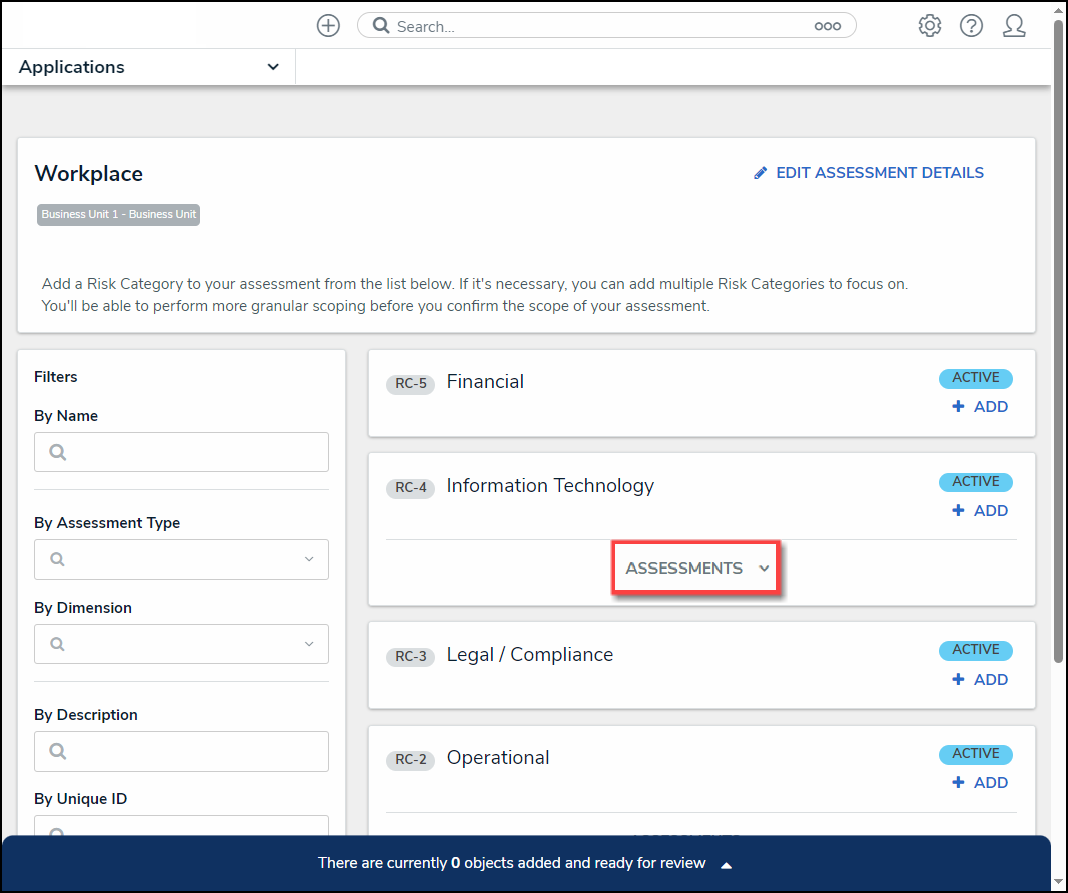This screenshot has height=893, width=1068.
Task: Click the plus create icon in header
Action: click(x=328, y=26)
